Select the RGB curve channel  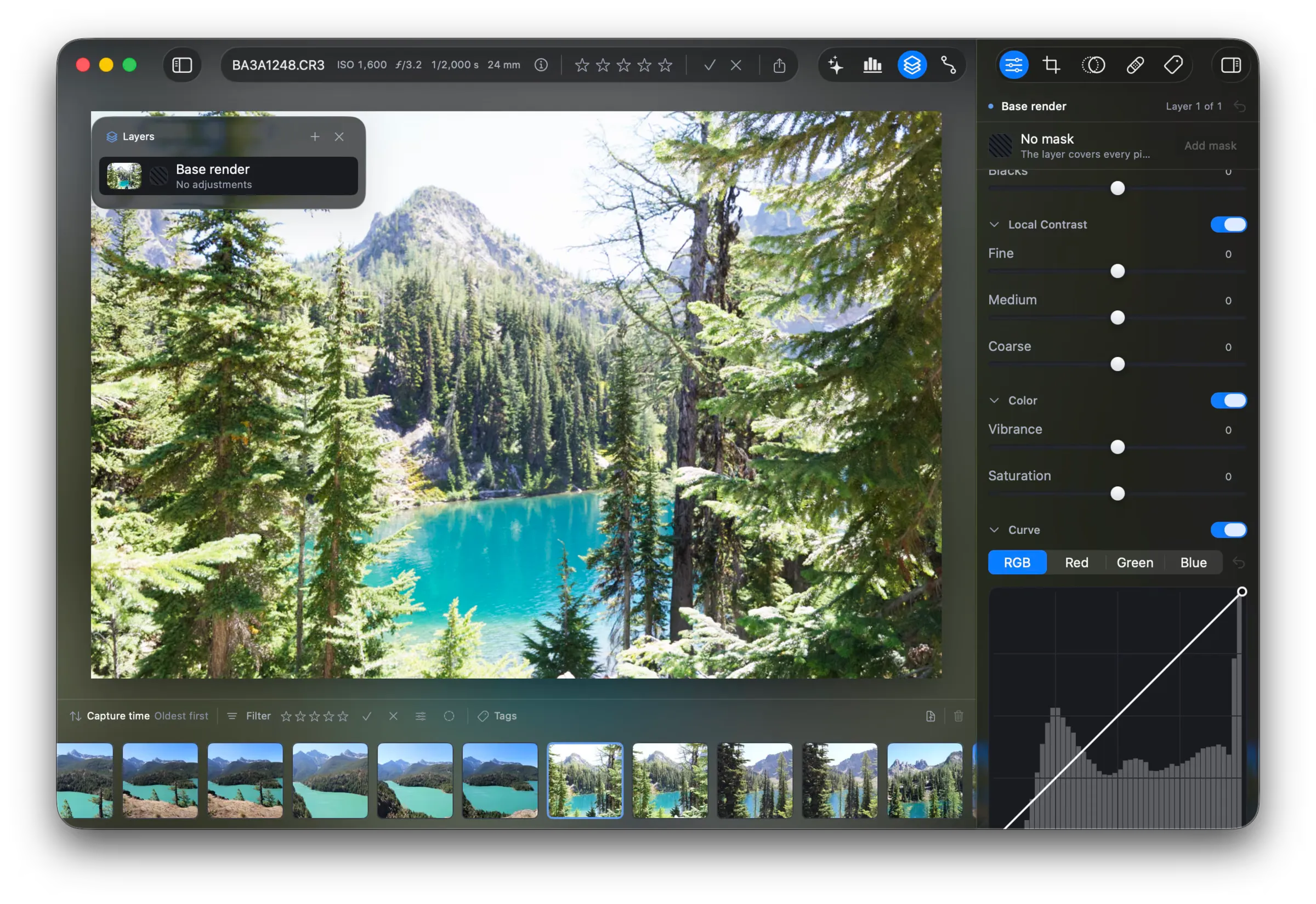coord(1017,563)
